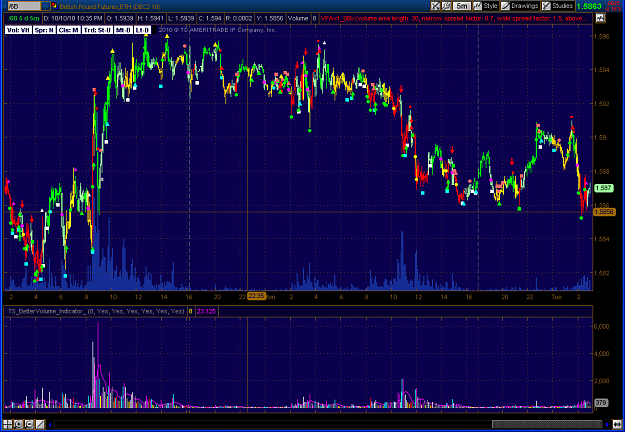The height and width of the screenshot is (432, 625).
Task: Open the symbol selector dropdown arrow
Action: [x=45, y=6]
